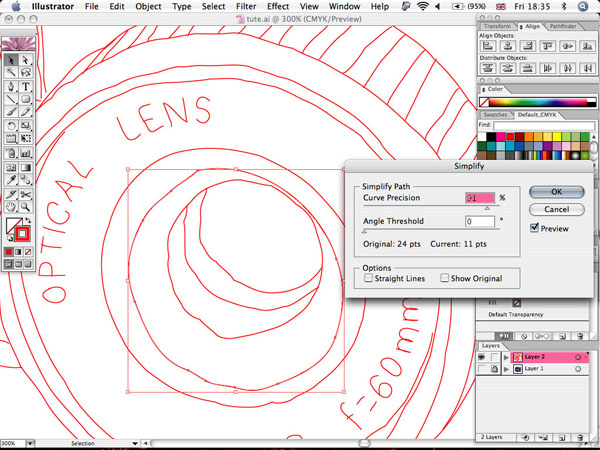Select the Line Segment tool

click(11, 99)
